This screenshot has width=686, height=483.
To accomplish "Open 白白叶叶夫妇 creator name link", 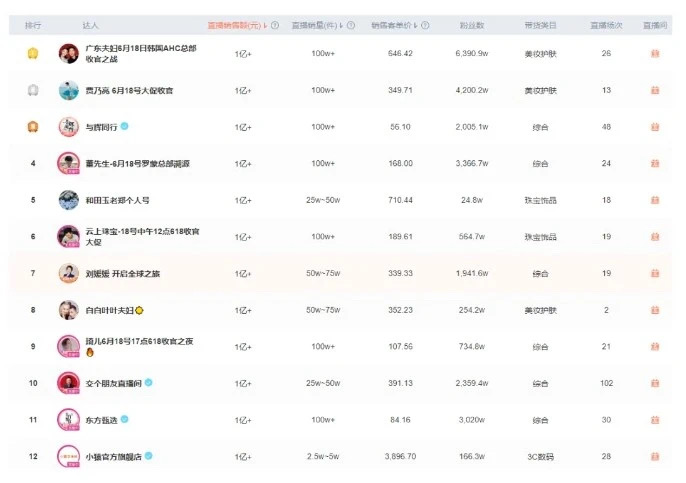I will coord(109,311).
